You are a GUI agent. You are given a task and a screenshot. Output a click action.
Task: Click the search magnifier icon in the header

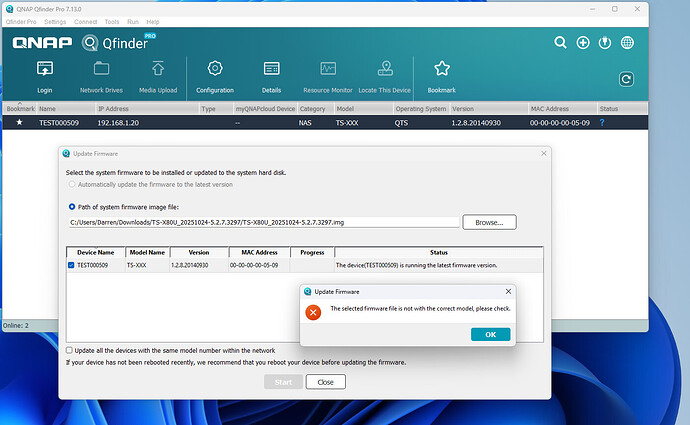coord(562,43)
